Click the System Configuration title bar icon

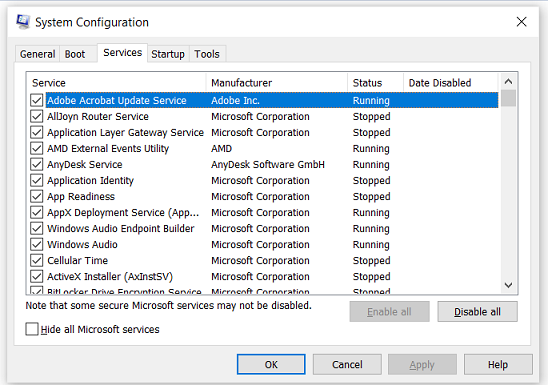tap(23, 22)
